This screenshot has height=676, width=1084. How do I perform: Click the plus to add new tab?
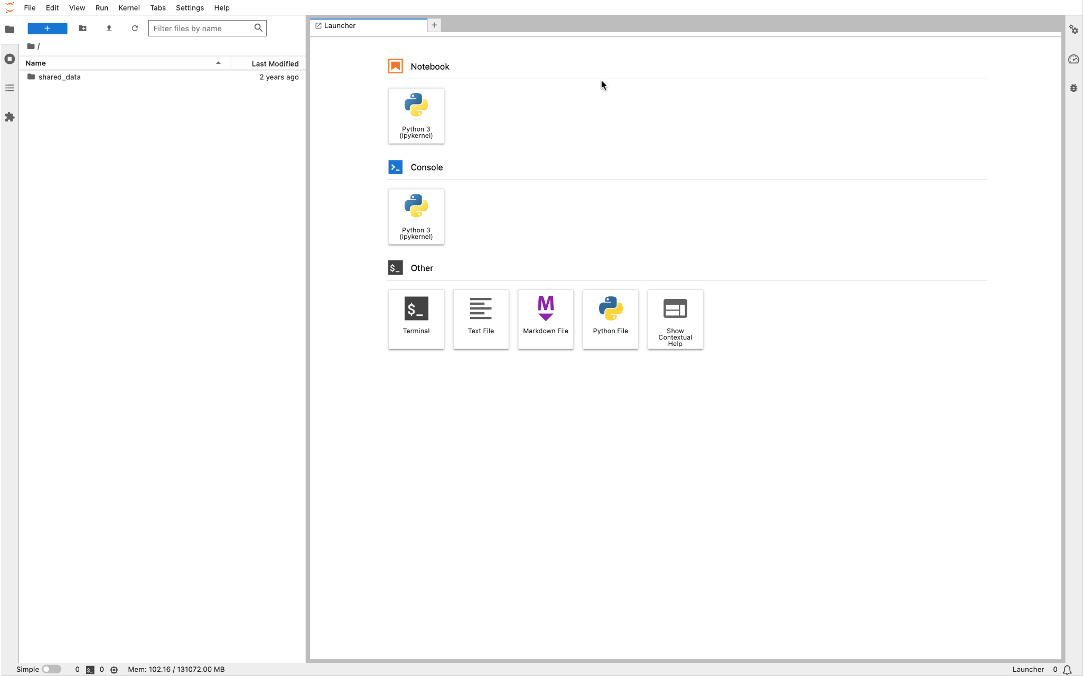pos(434,25)
